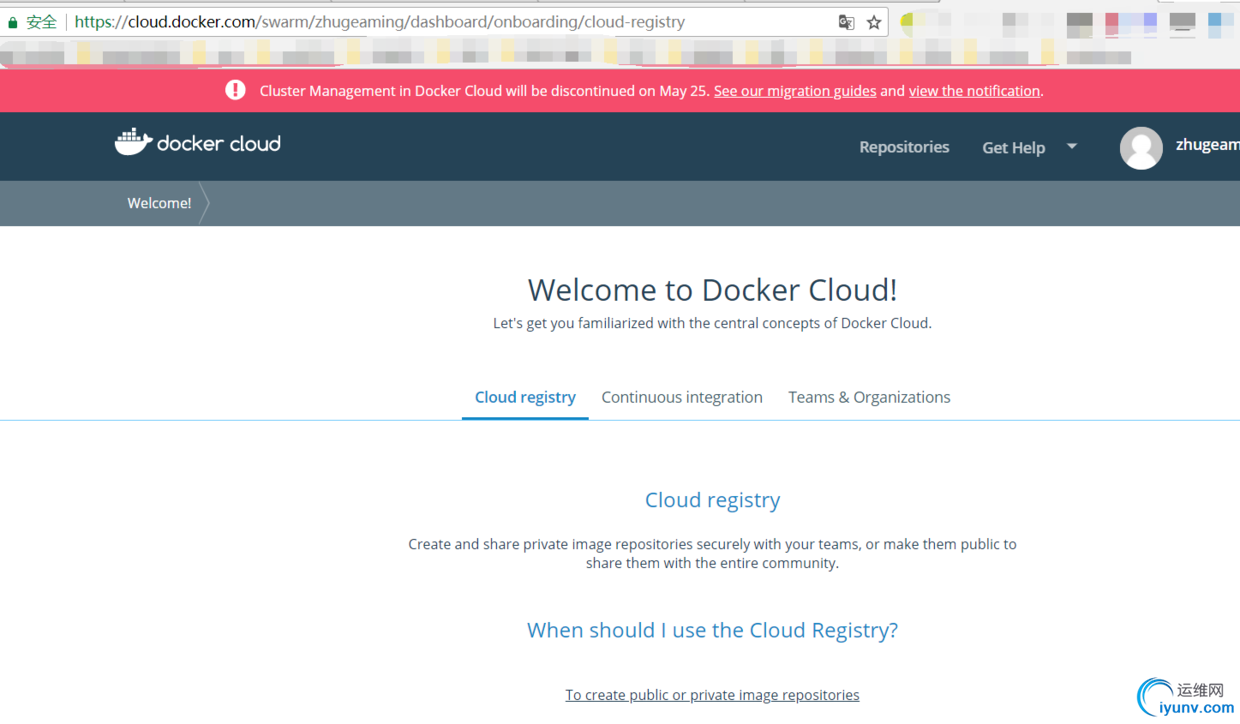Open the 'view the notification' link
1240x724 pixels.
point(974,91)
